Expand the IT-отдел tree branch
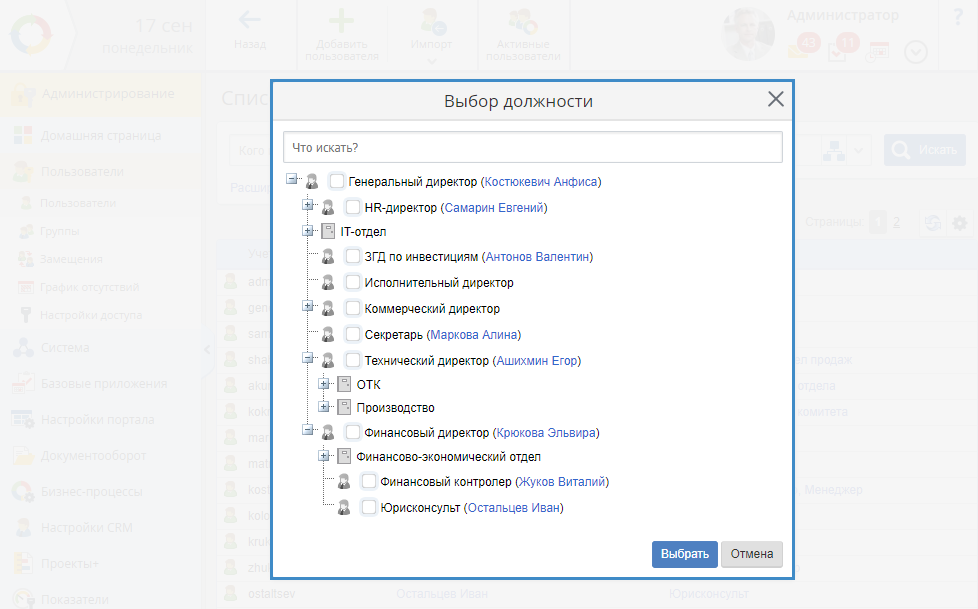The image size is (978, 609). click(x=308, y=232)
